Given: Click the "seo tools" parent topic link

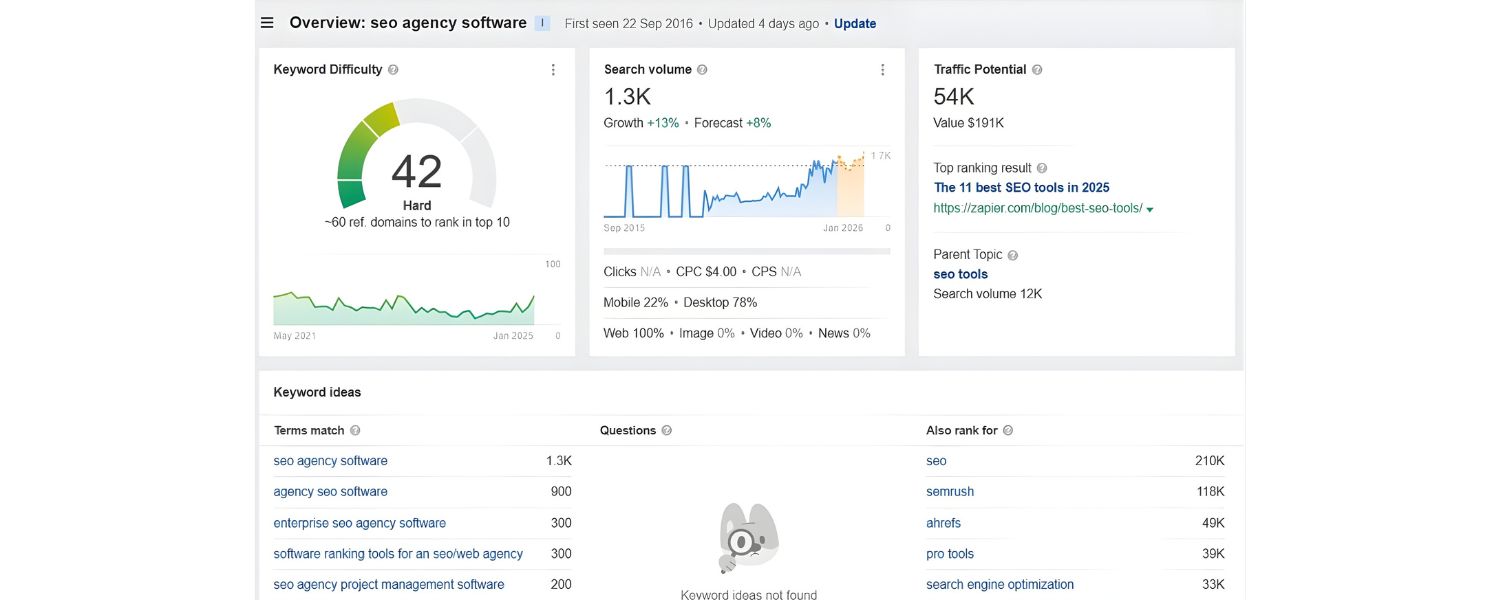Looking at the screenshot, I should (959, 273).
